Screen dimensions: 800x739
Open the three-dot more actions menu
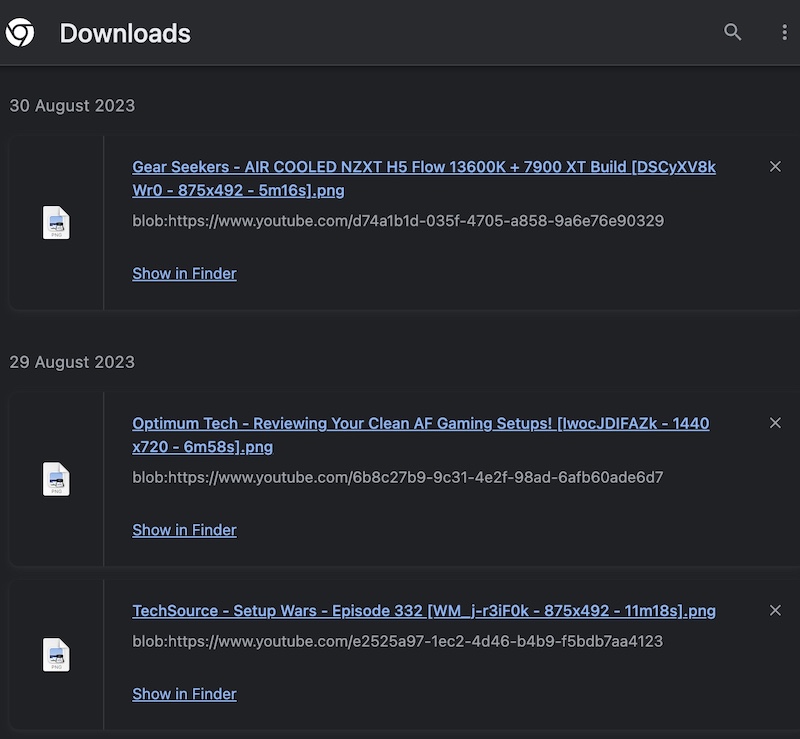tap(784, 32)
